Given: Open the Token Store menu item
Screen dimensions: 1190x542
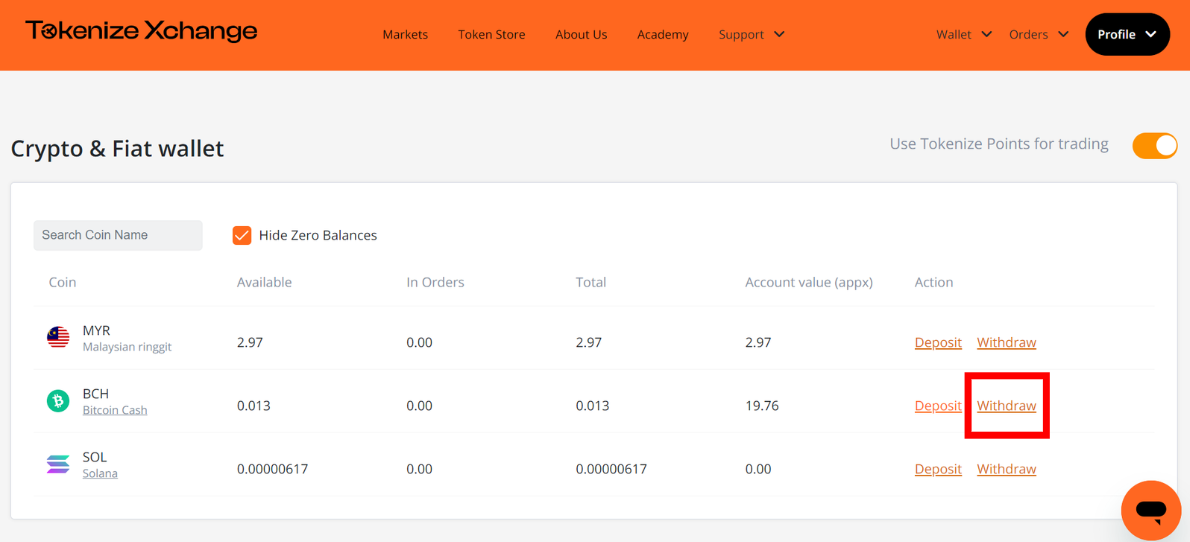Looking at the screenshot, I should point(492,34).
